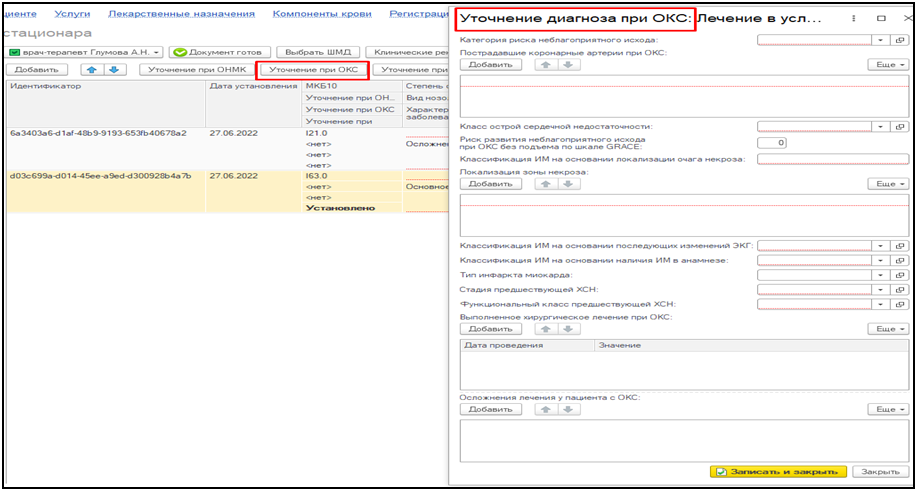This screenshot has width=917, height=491.
Task: Expand the Тип инфаркта миокарда dropdown
Action: 881,275
